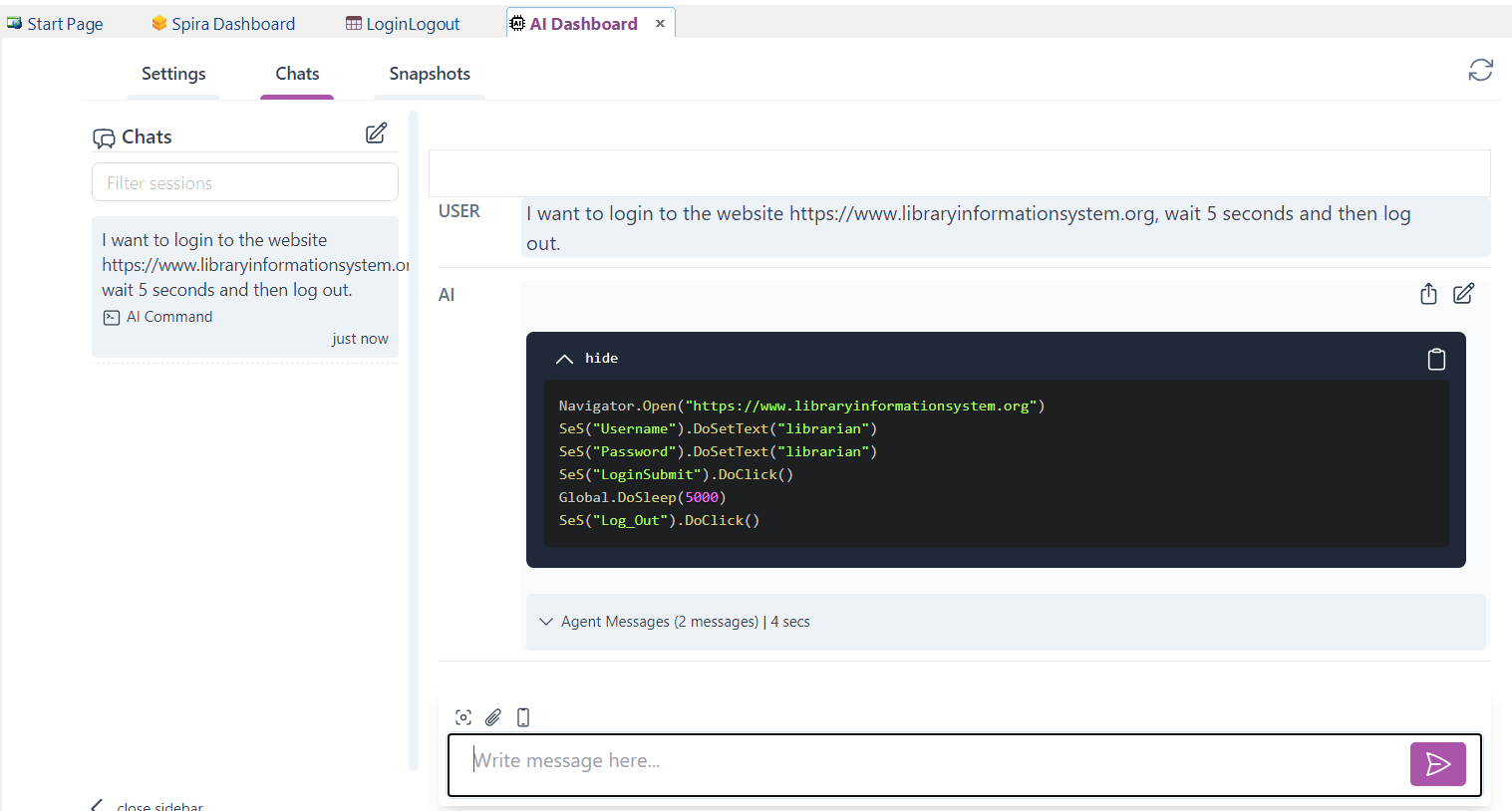Open the Snapshots tab
This screenshot has width=1512, height=811.
pyautogui.click(x=429, y=73)
